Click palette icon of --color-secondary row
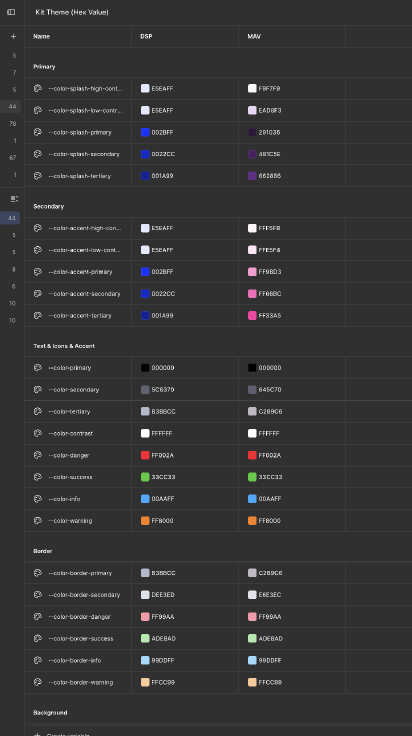This screenshot has height=736, width=412. coord(38,390)
